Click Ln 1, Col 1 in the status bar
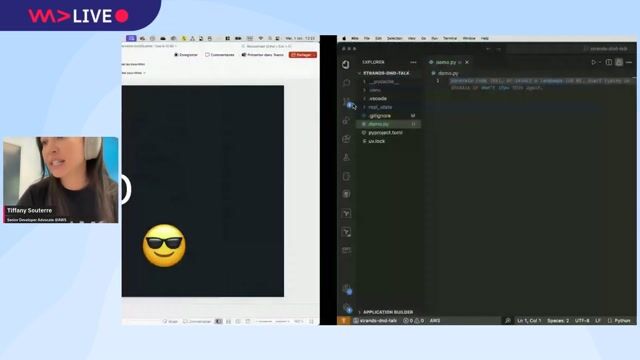The width and height of the screenshot is (640, 360). 529,321
